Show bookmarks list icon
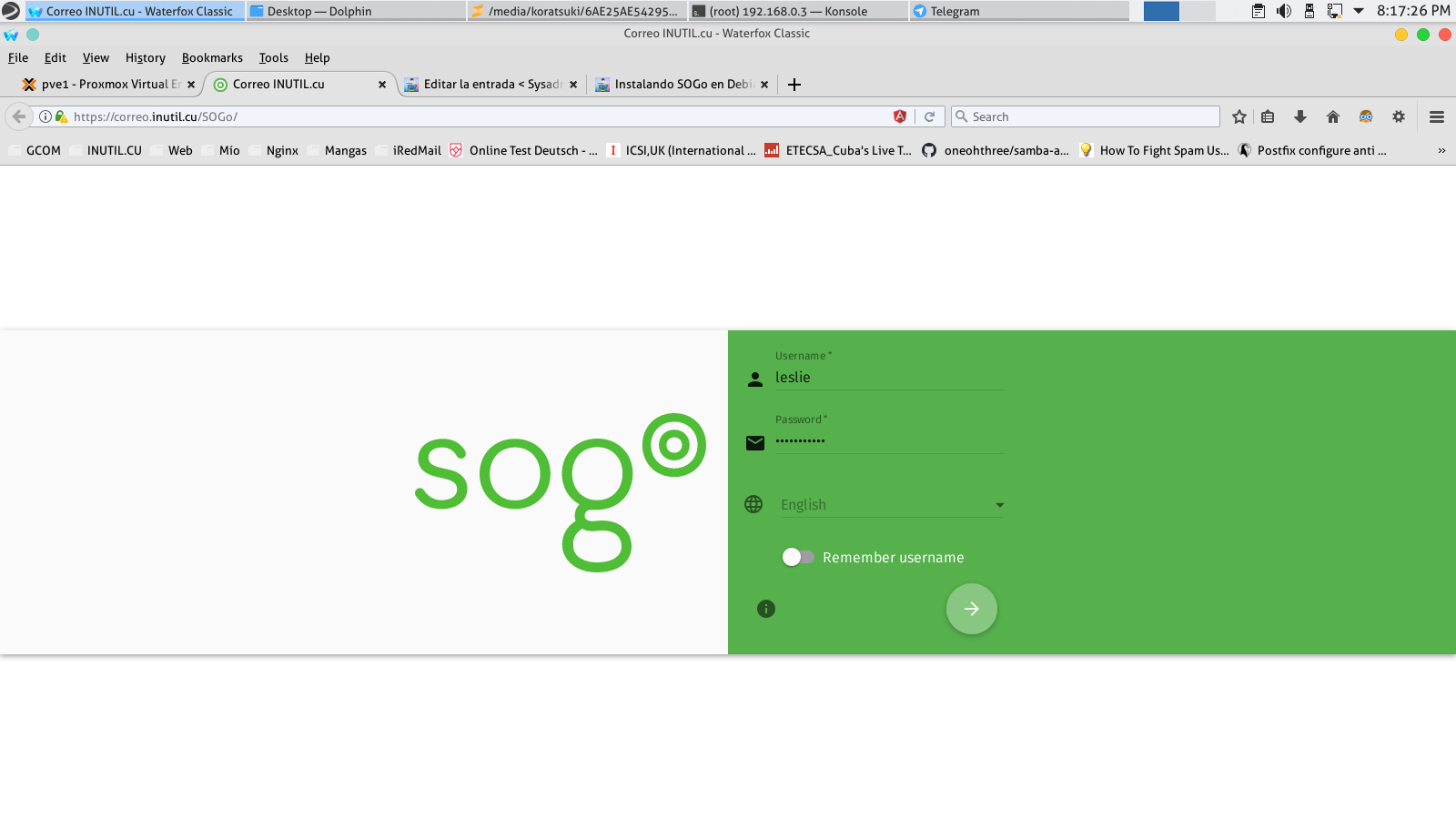1456x819 pixels. click(x=1268, y=116)
